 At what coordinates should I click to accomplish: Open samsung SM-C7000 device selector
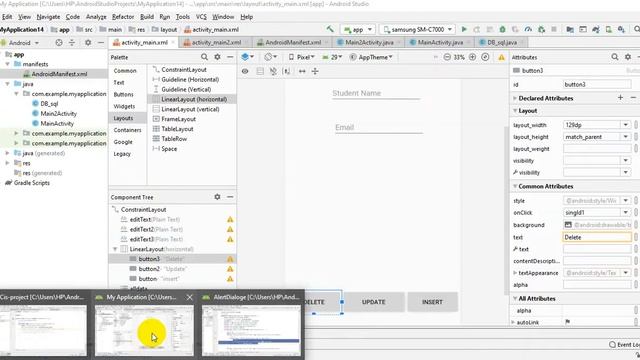pos(418,29)
